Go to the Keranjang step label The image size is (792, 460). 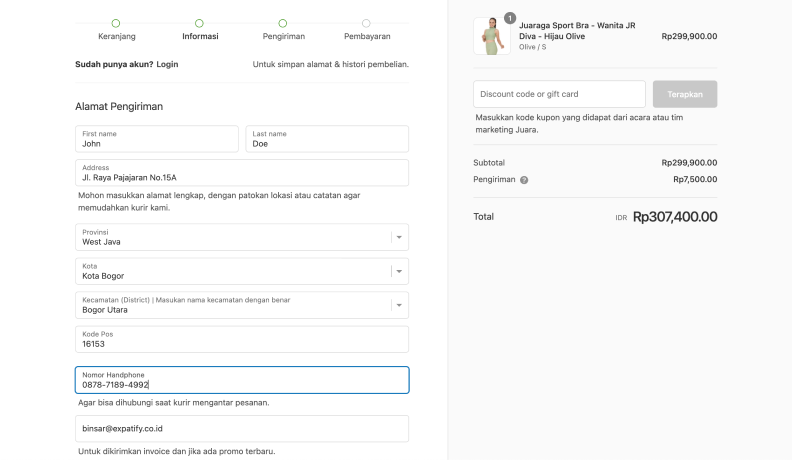coord(116,37)
